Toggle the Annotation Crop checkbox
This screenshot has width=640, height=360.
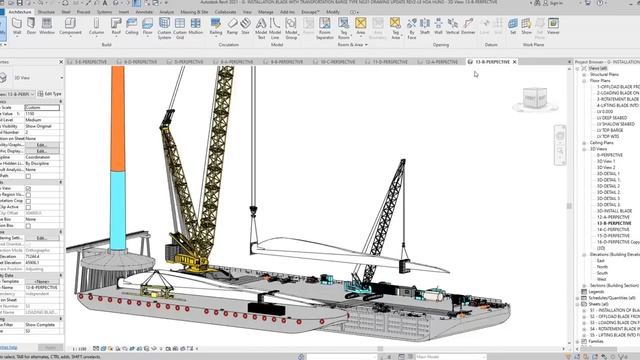coord(28,201)
